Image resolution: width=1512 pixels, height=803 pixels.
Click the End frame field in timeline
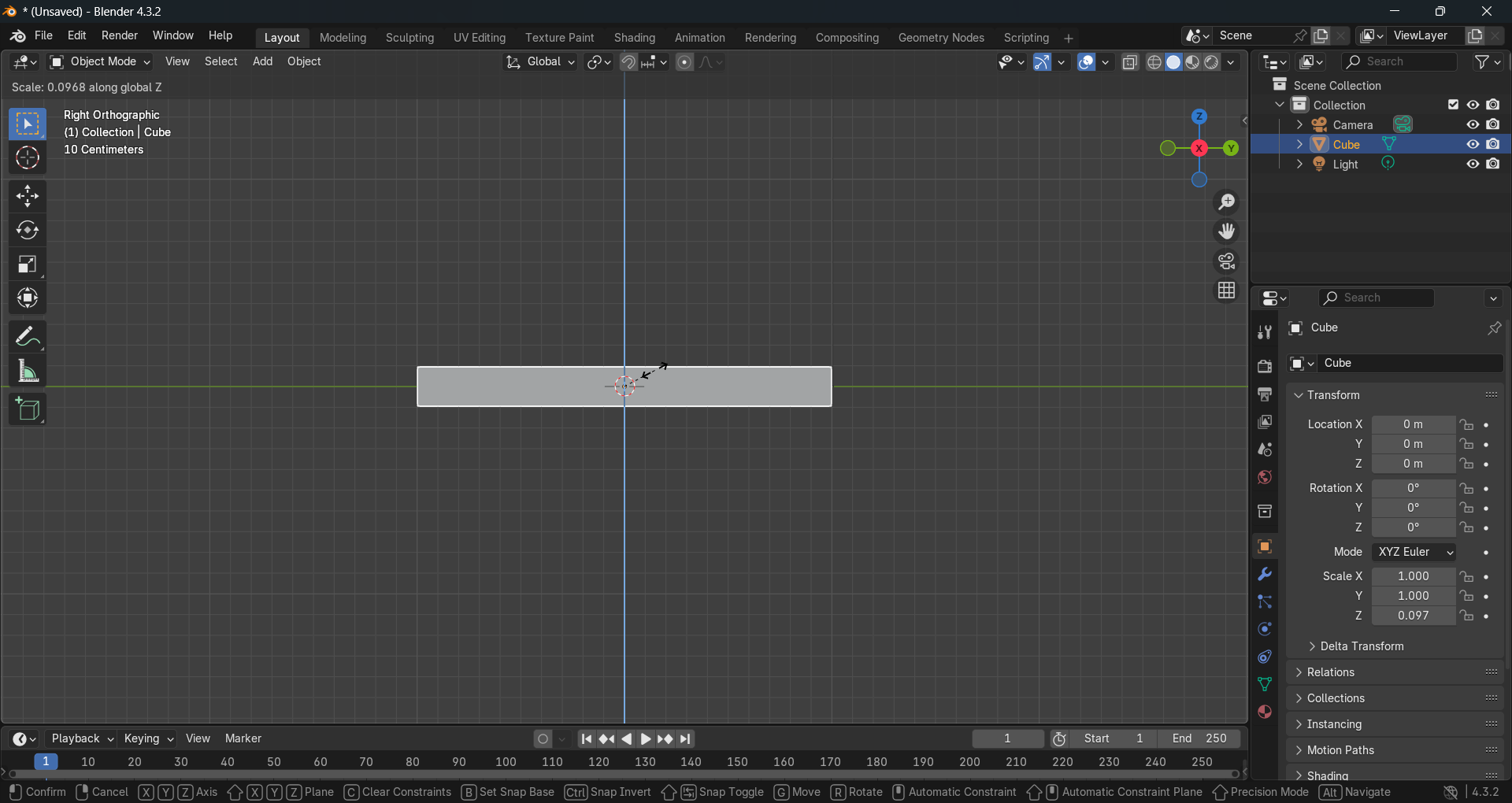[x=1199, y=738]
